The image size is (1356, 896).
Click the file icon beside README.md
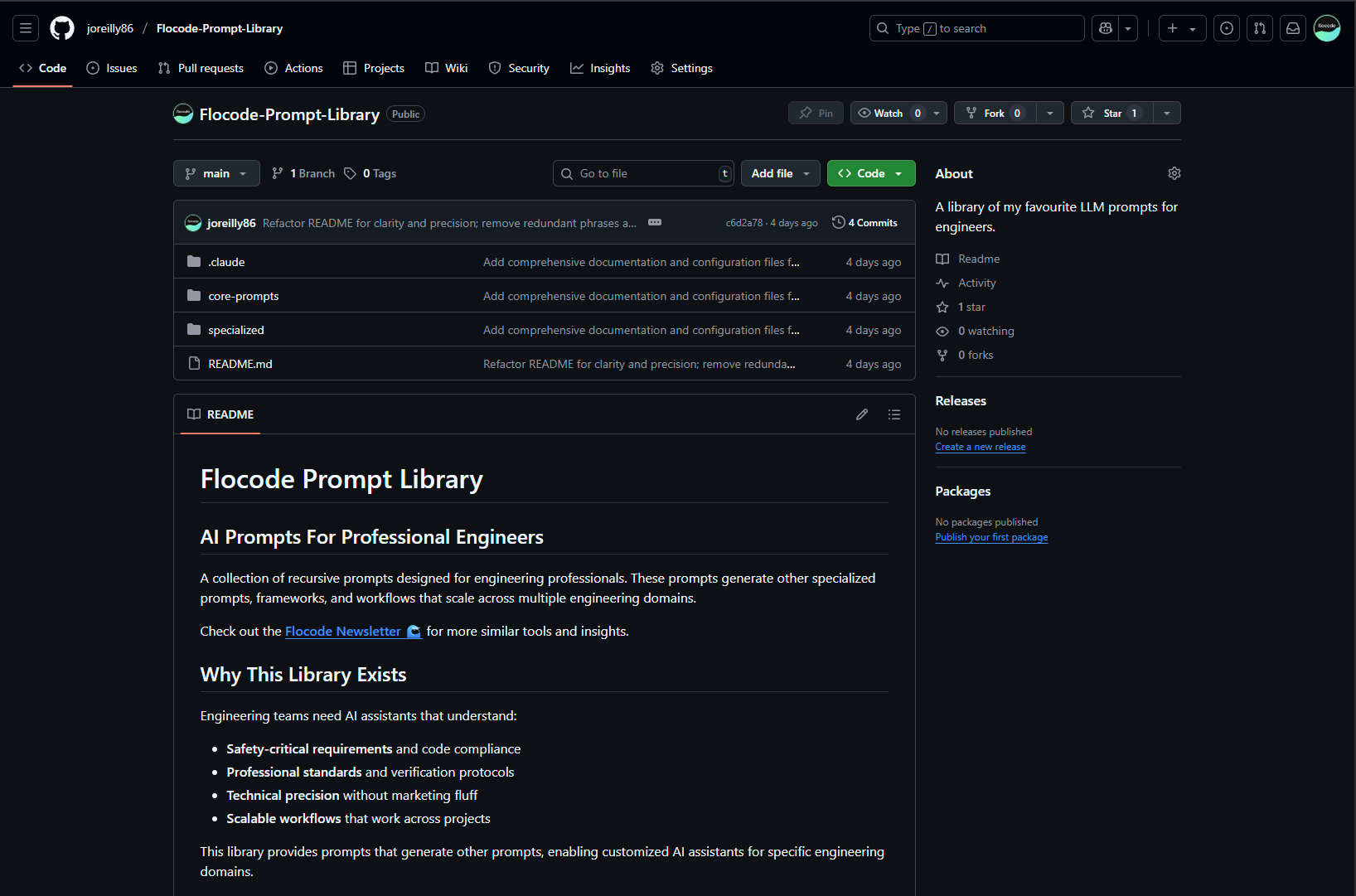(x=194, y=364)
